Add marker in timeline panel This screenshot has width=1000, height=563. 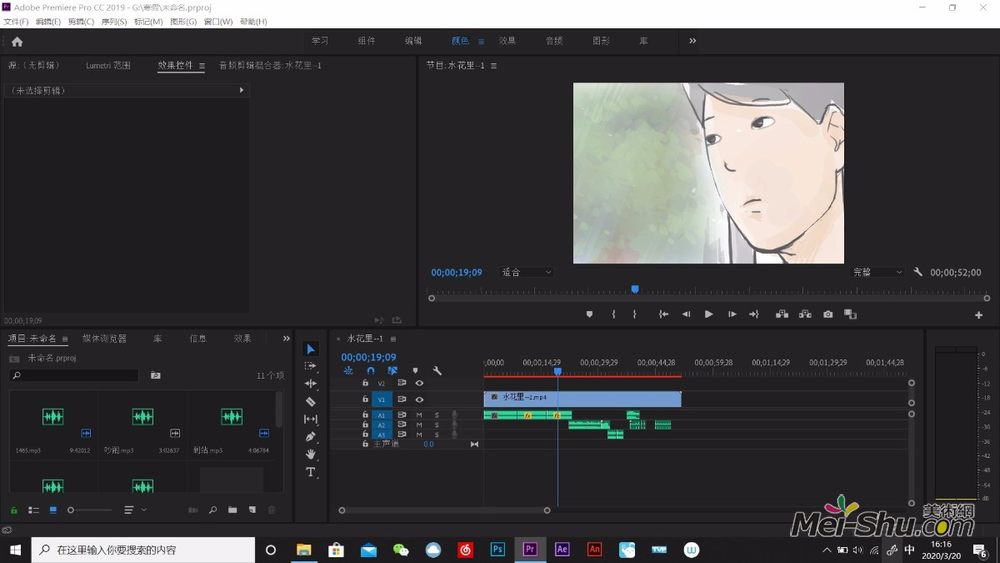tap(415, 370)
